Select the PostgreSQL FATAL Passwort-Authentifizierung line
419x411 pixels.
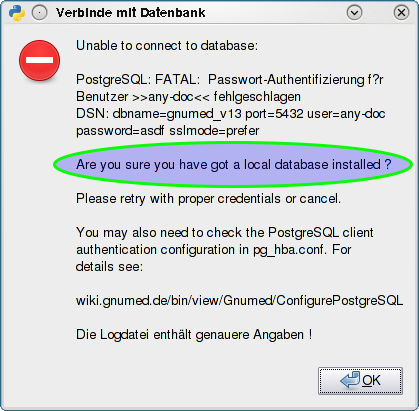coord(230,80)
